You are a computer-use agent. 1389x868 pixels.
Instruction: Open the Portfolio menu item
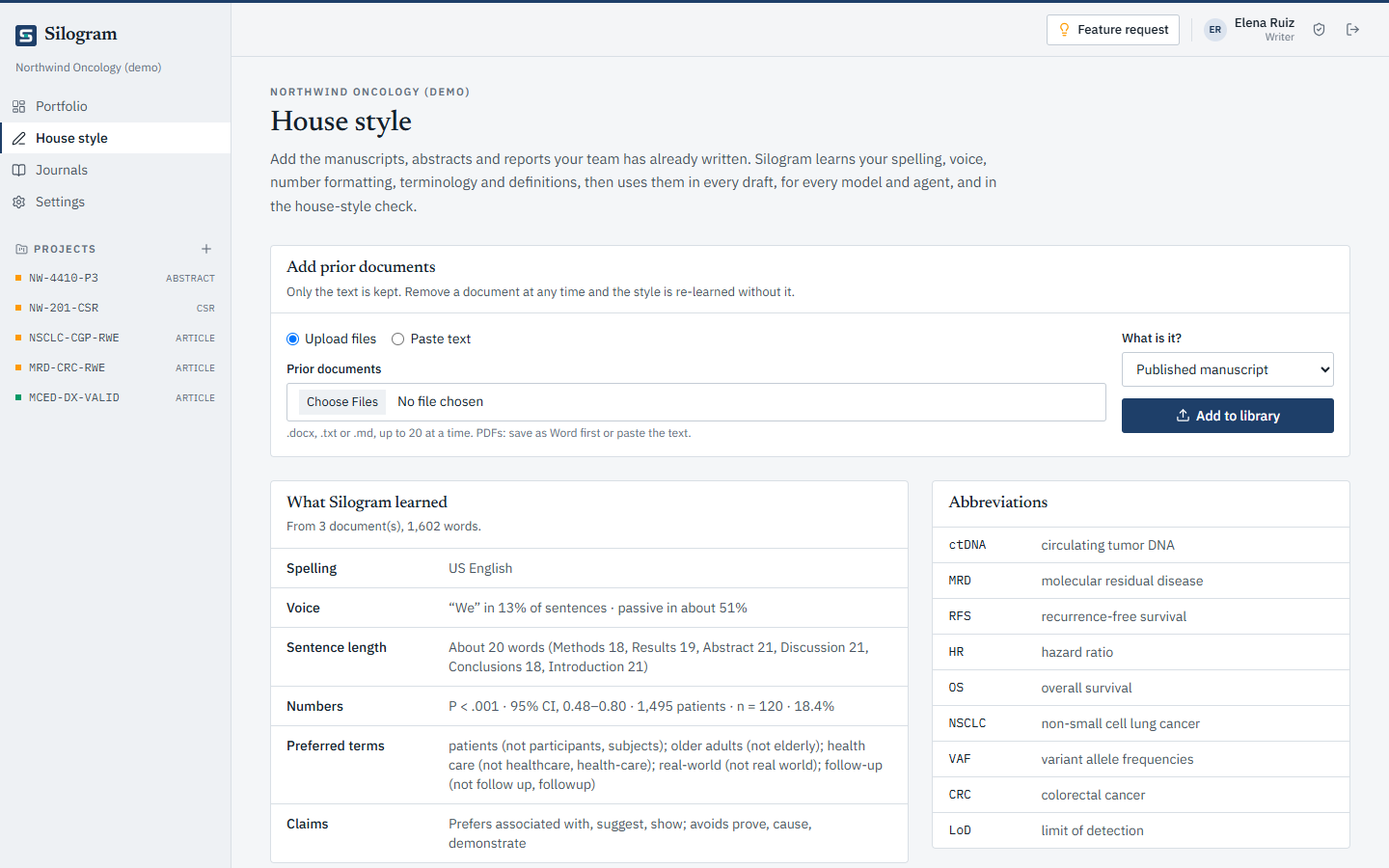coord(116,106)
